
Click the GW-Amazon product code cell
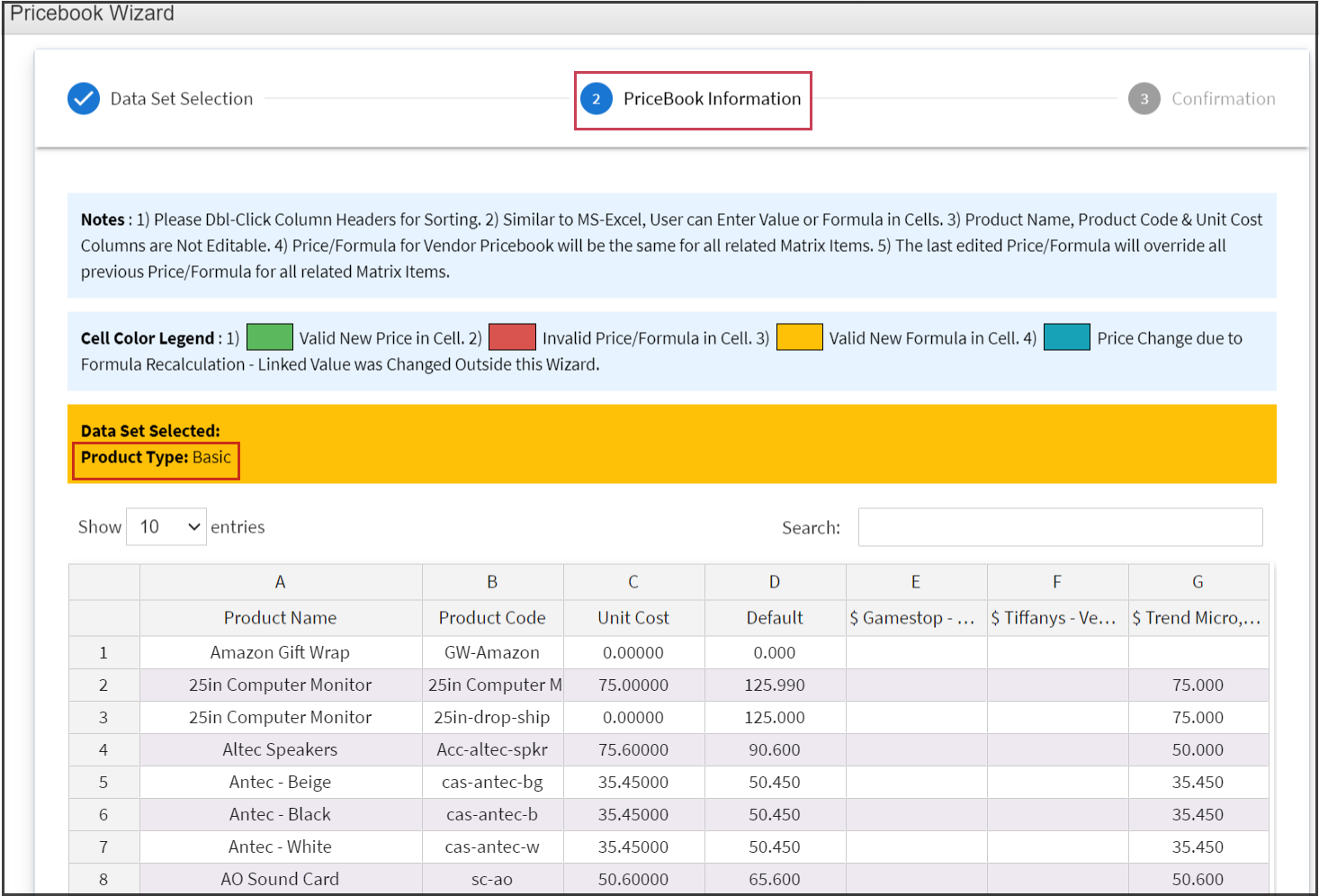tap(492, 653)
